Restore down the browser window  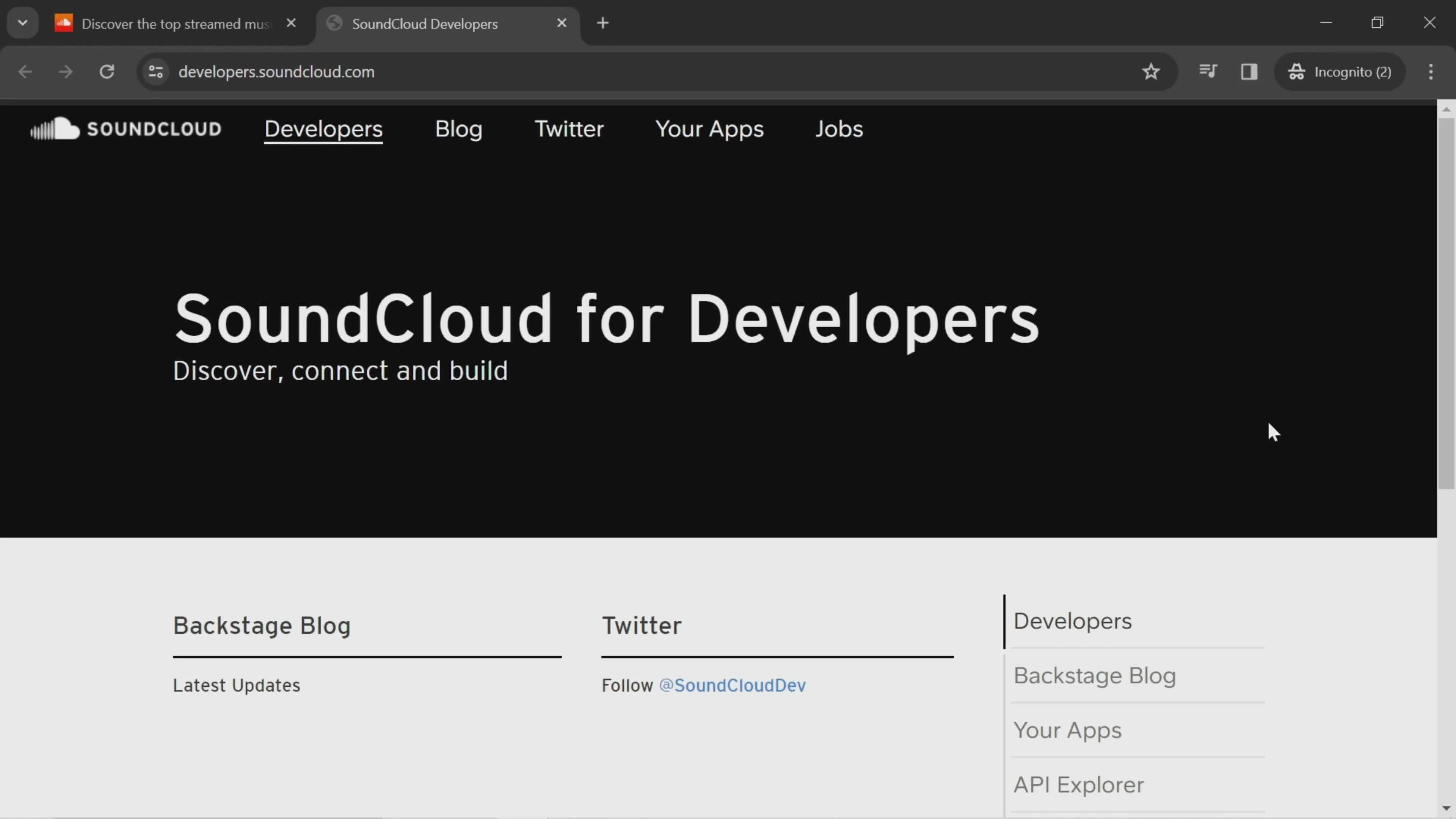tap(1378, 23)
